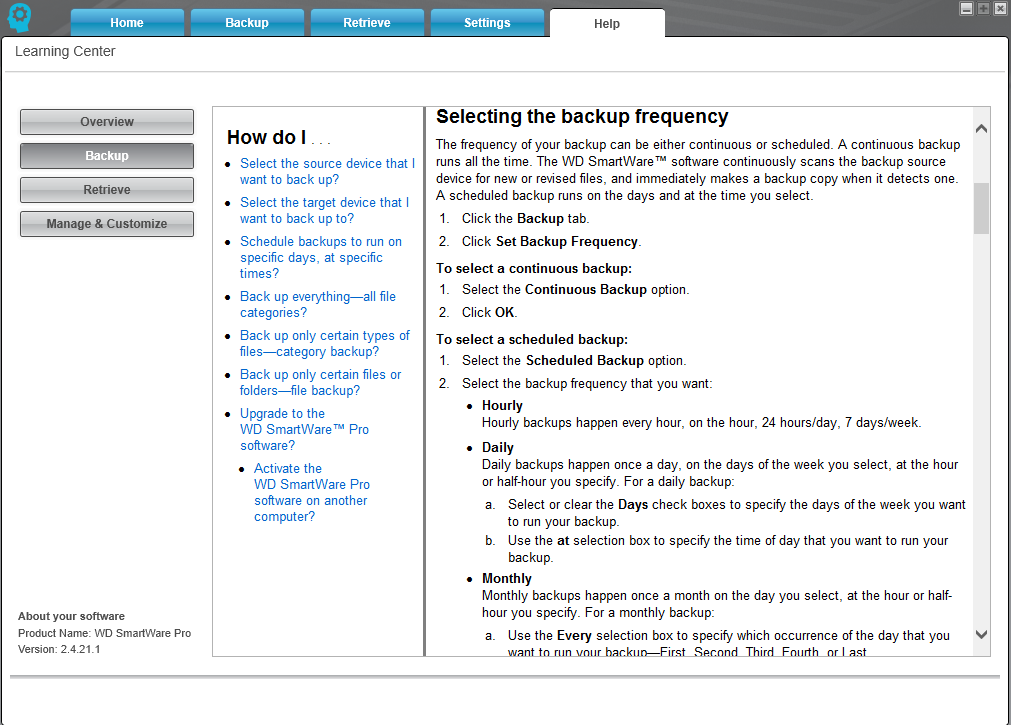Click the 'Hourly' bullet heading
This screenshot has width=1011, height=725.
click(502, 406)
